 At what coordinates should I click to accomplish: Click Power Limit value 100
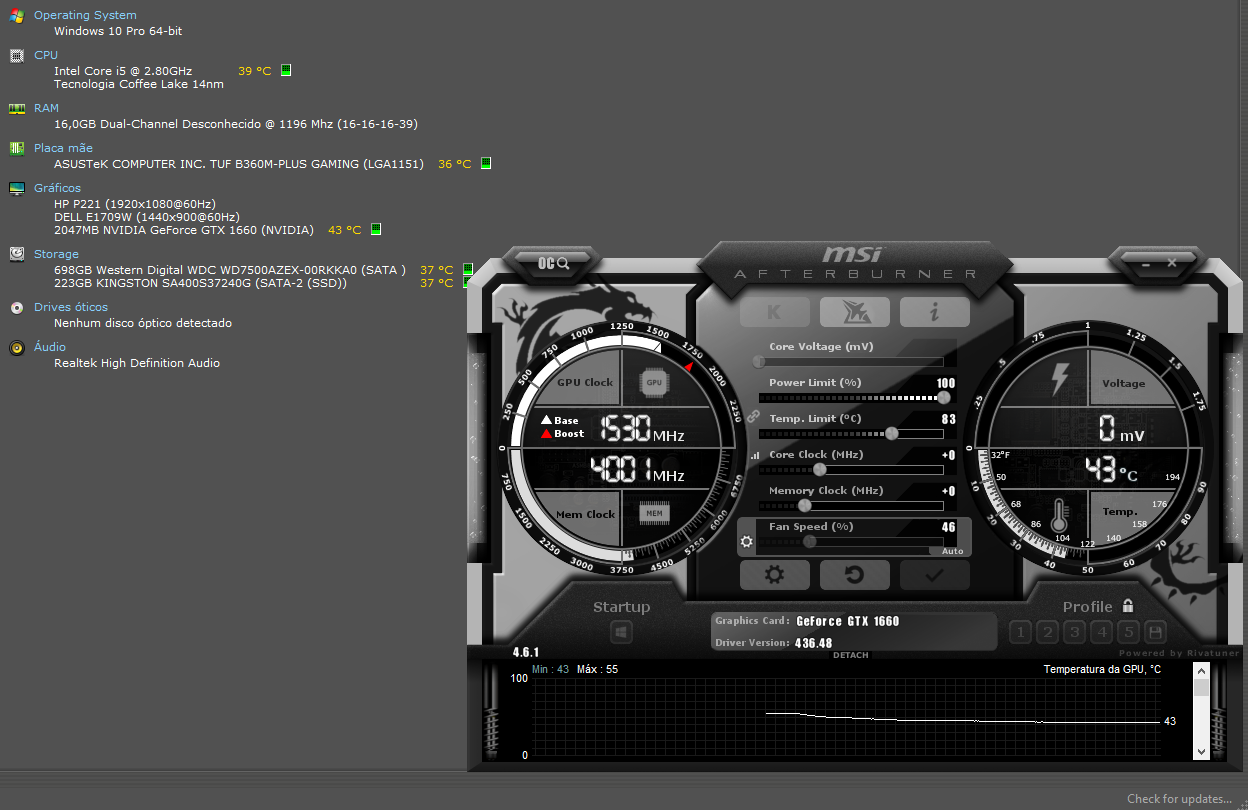pyautogui.click(x=945, y=383)
